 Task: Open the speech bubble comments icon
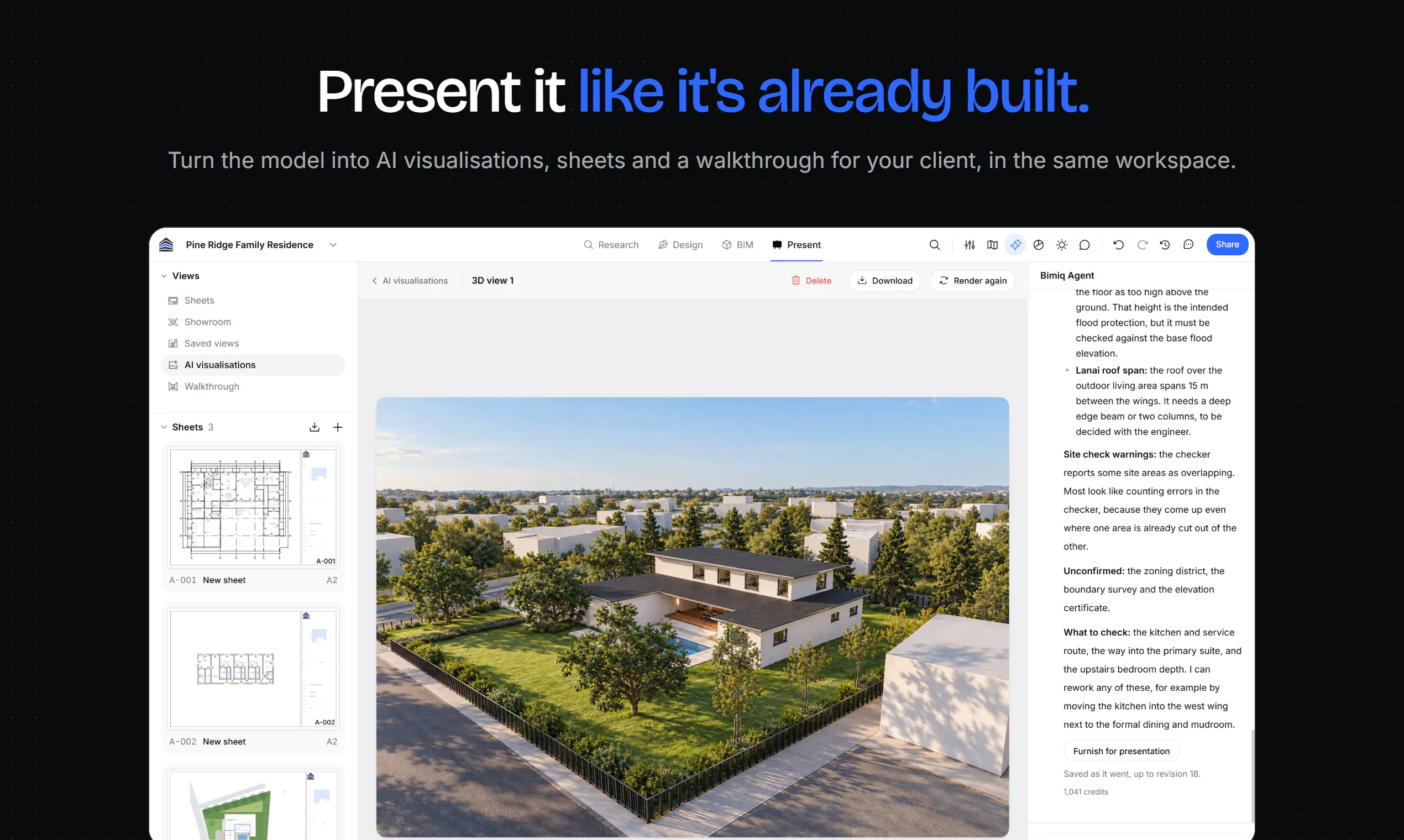1085,244
